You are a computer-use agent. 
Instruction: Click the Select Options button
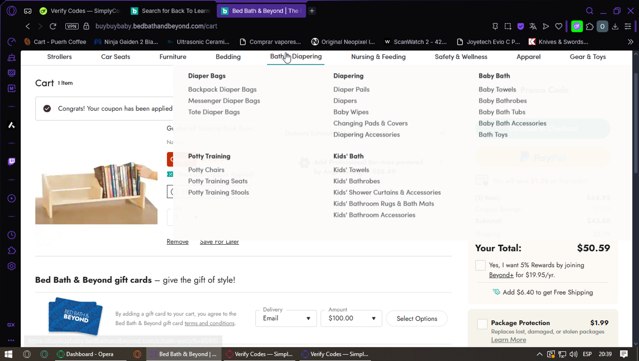click(x=417, y=319)
